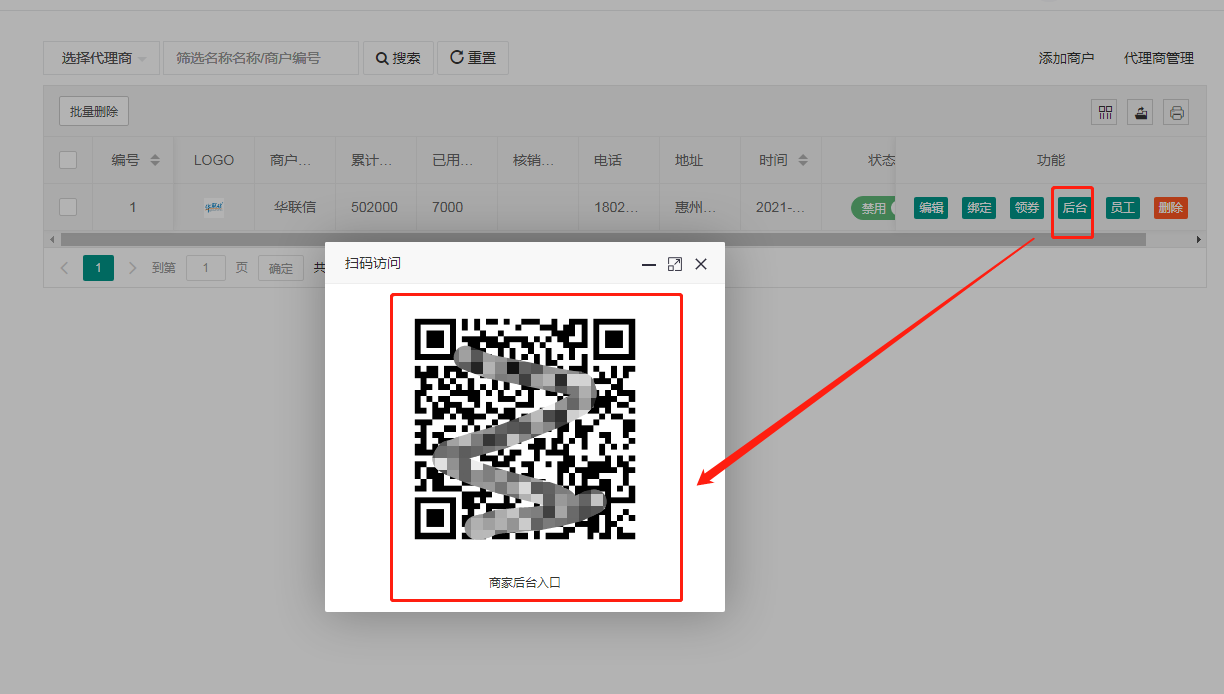Click the page number jump input
This screenshot has height=694, width=1224.
tap(206, 268)
